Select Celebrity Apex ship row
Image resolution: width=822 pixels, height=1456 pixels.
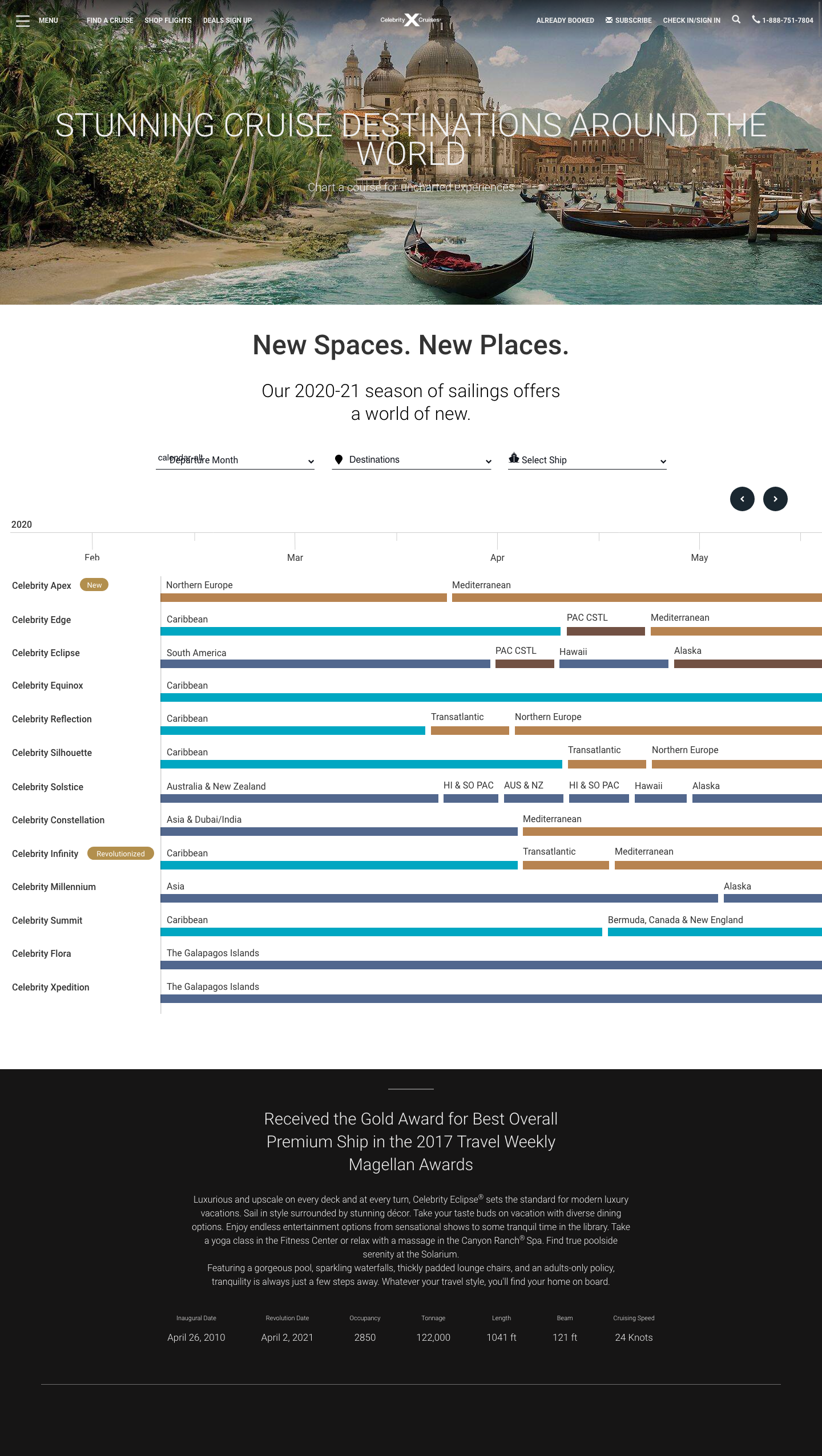tap(42, 585)
